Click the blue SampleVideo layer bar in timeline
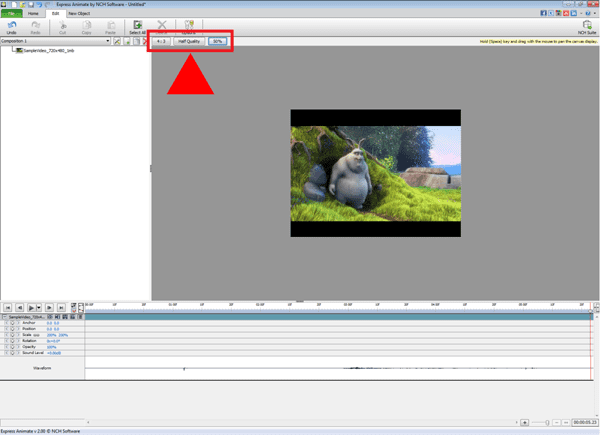Screen dimensions: 600x435 (339, 317)
